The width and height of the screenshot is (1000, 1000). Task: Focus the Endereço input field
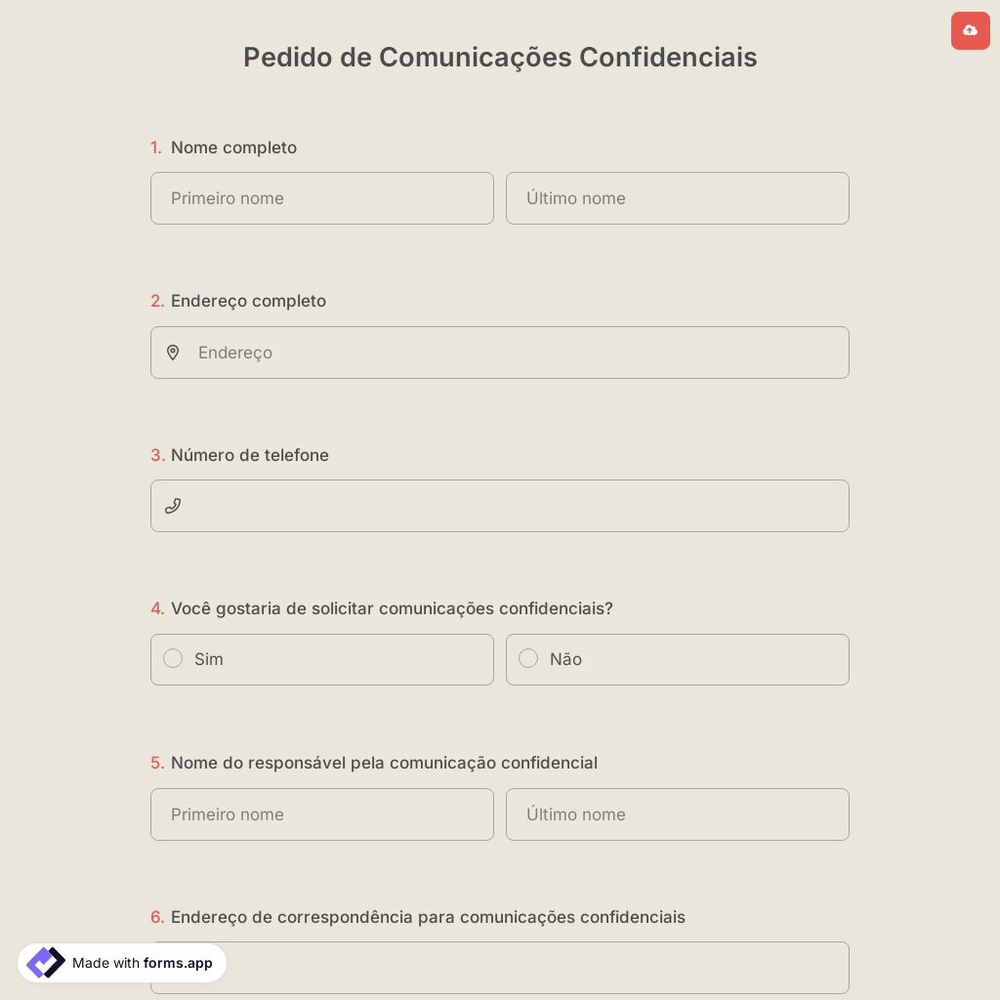pyautogui.click(x=500, y=352)
